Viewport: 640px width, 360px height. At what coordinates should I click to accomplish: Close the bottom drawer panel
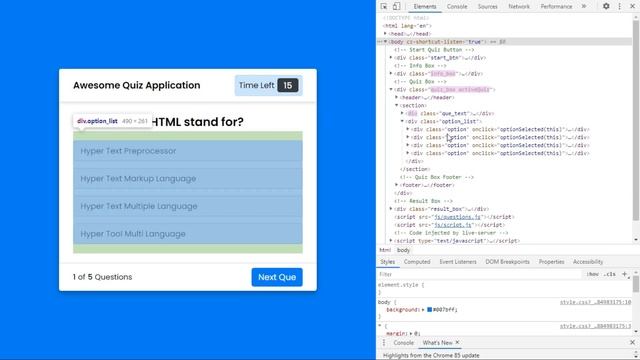632,342
